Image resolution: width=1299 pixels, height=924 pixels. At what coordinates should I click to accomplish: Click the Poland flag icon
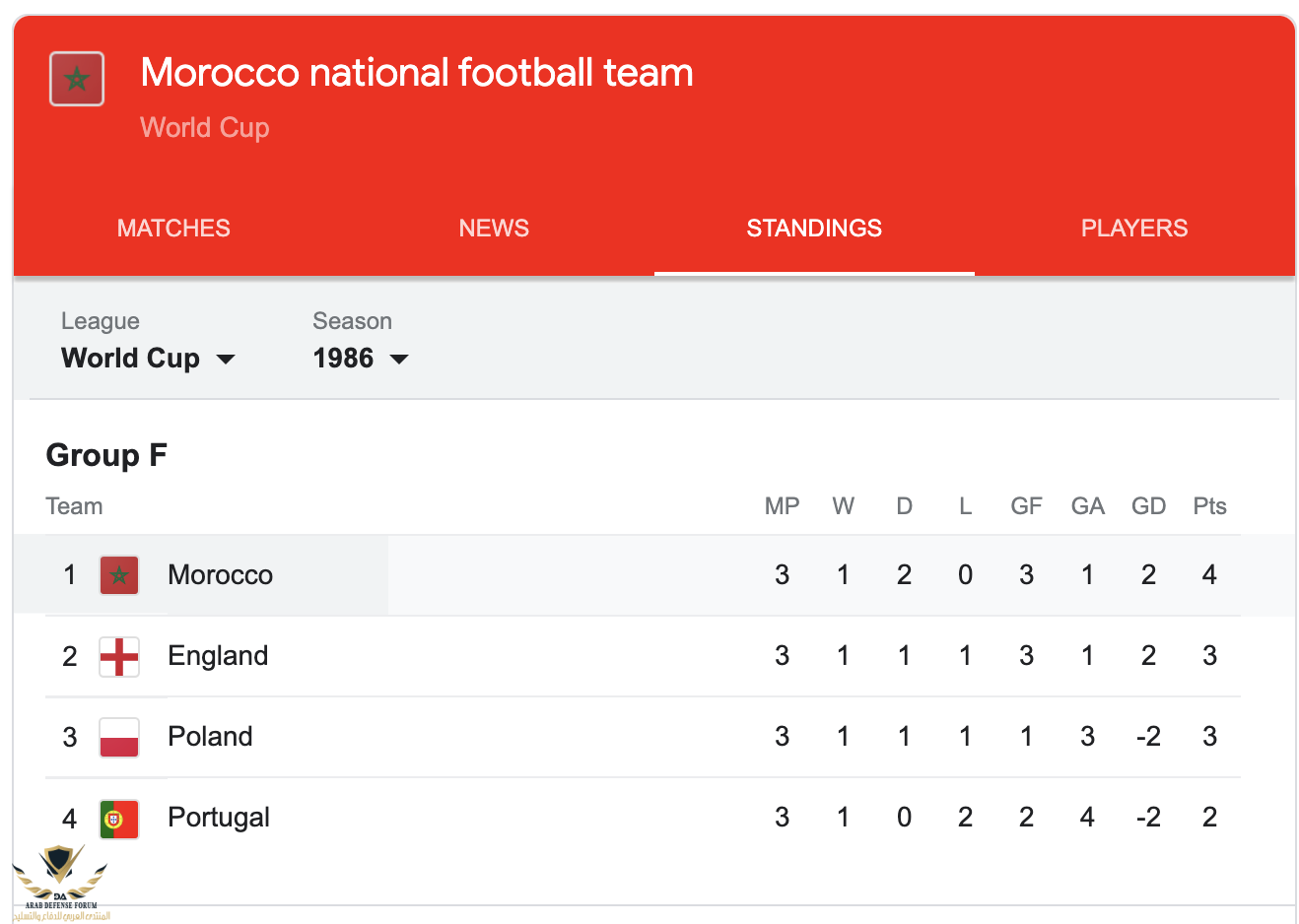119,737
